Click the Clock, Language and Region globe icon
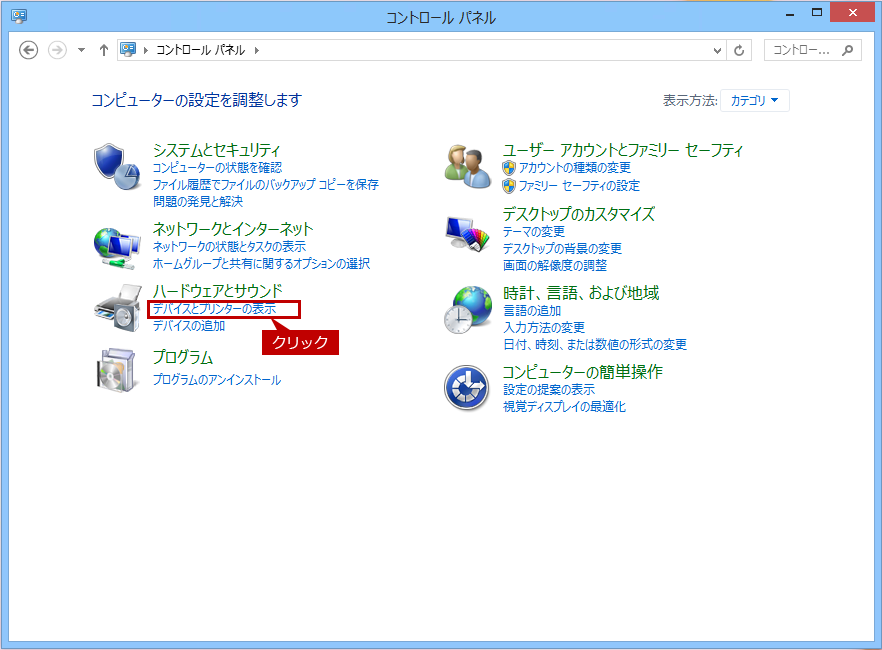Image resolution: width=882 pixels, height=650 pixels. coord(468,310)
